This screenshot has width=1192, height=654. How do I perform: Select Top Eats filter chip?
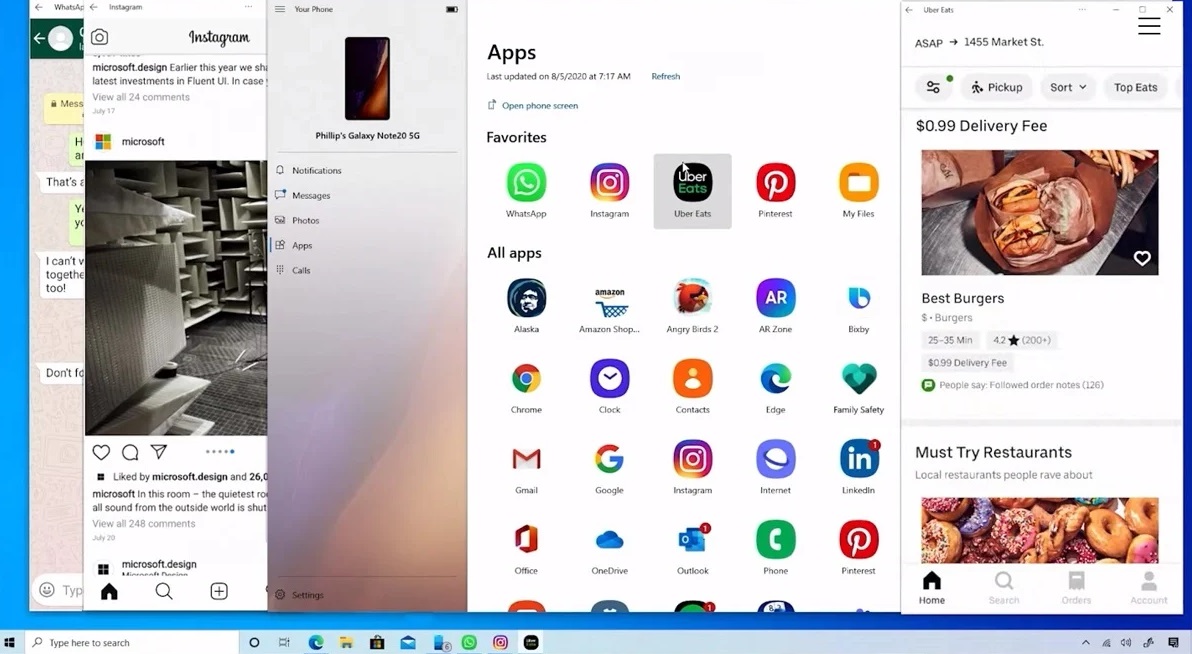[1136, 87]
